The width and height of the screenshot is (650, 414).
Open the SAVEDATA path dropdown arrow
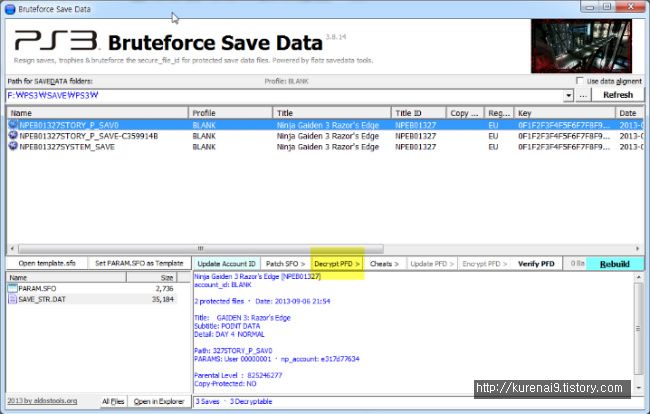click(x=568, y=96)
